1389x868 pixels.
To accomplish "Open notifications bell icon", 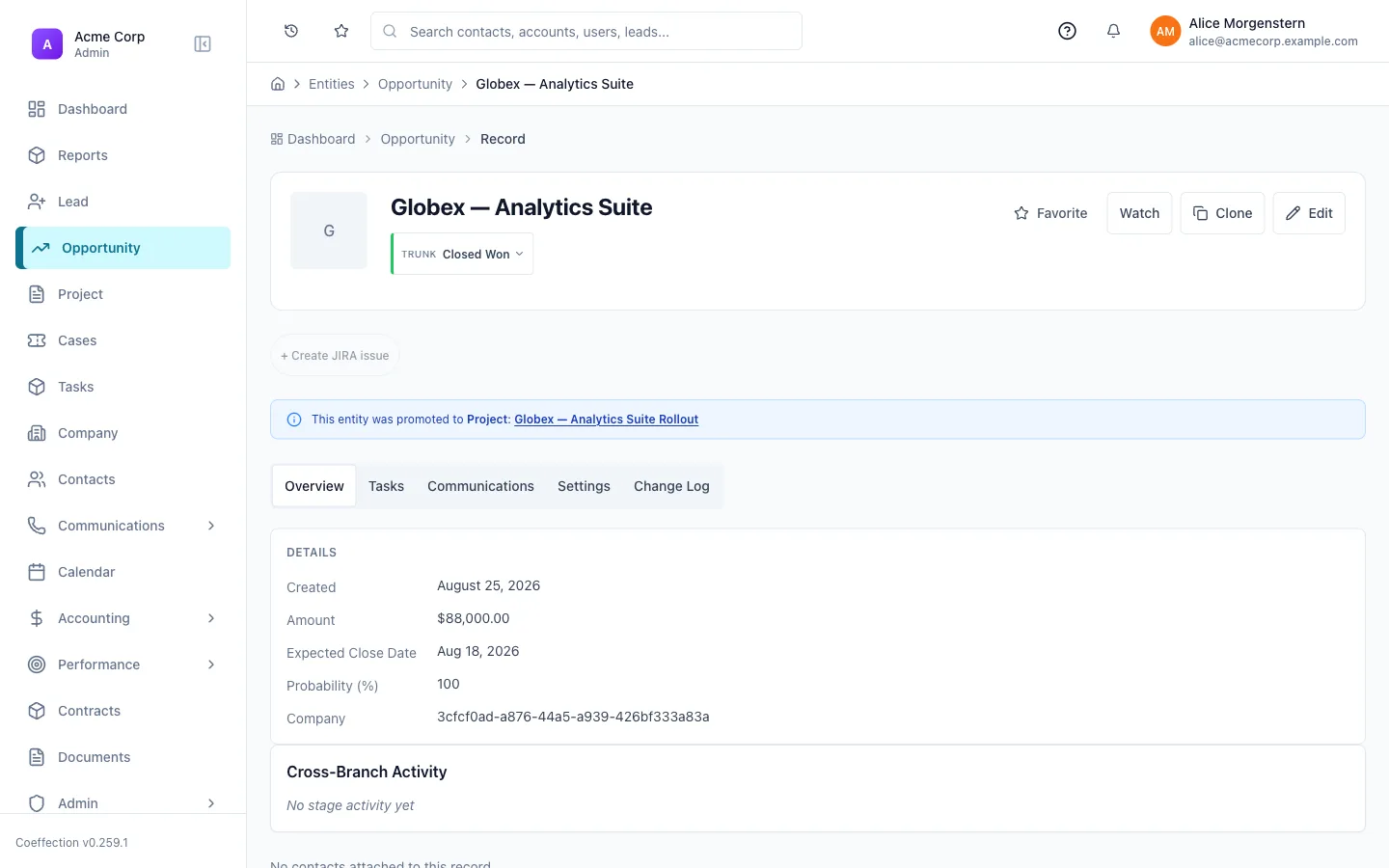I will pos(1113,31).
